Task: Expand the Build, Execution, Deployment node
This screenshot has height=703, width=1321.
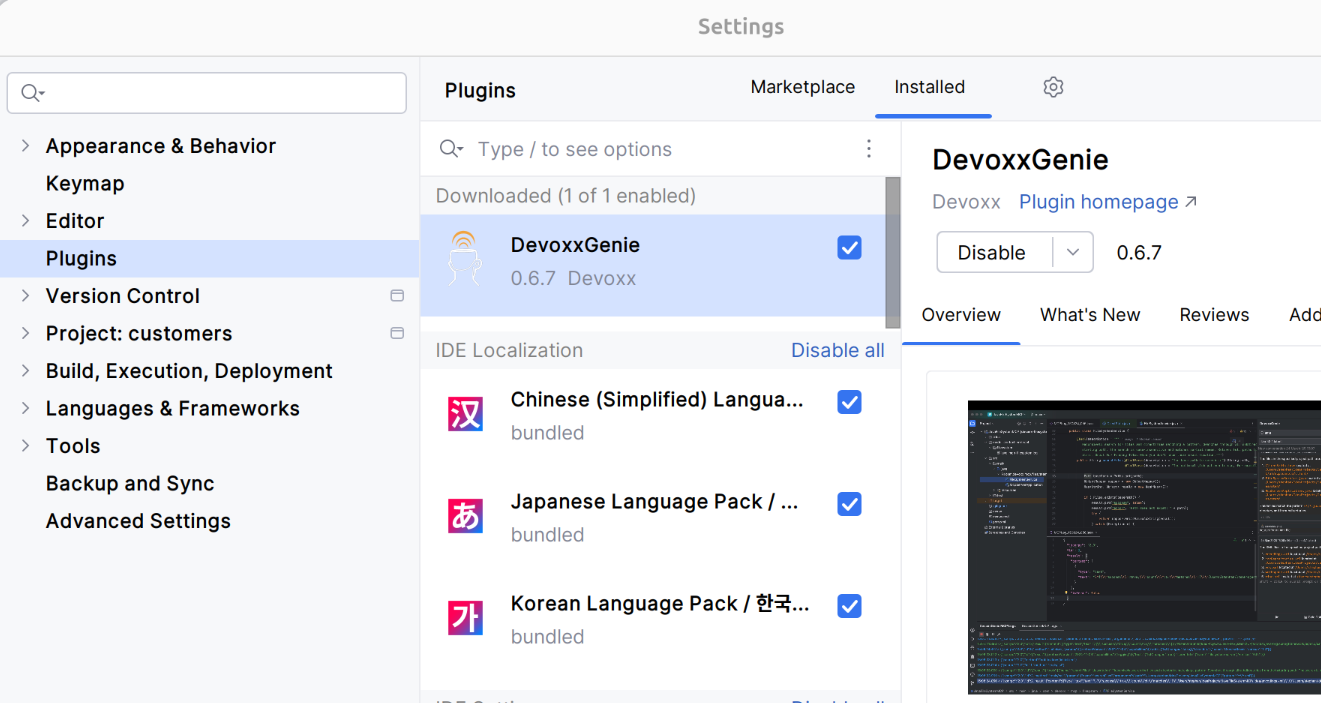Action: tap(25, 371)
